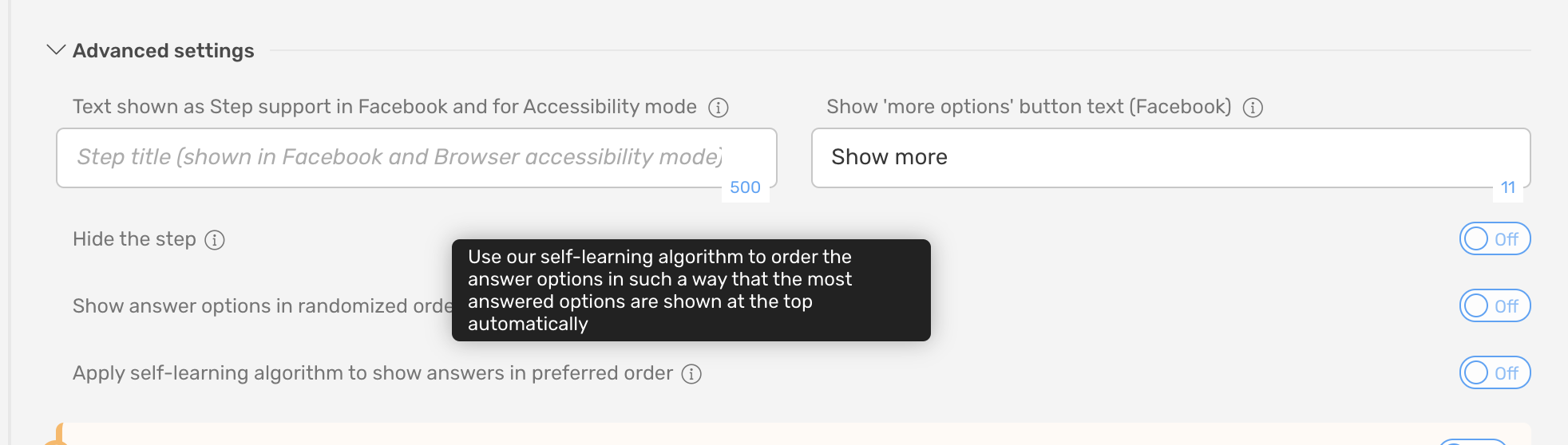Viewport: 1568px width, 445px height.
Task: Focus the Step title input field
Action: click(x=417, y=158)
